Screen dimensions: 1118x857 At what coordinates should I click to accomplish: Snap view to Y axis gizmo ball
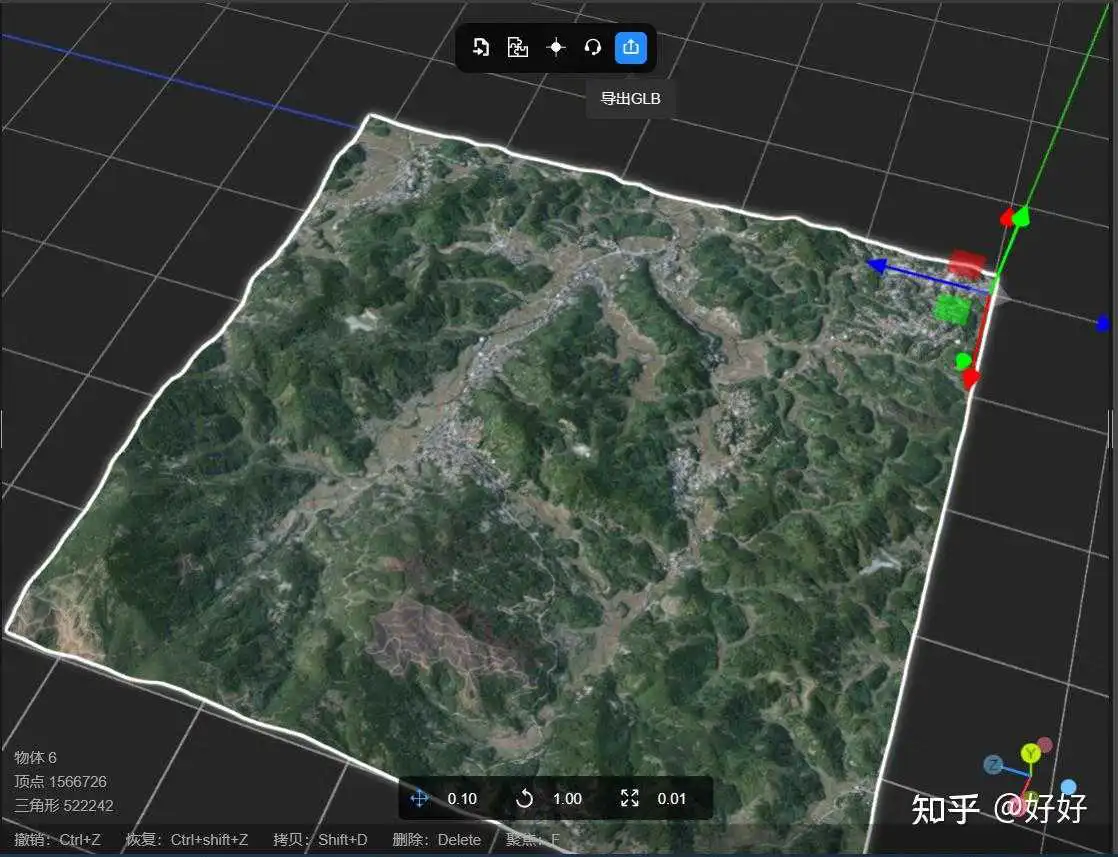point(1030,752)
